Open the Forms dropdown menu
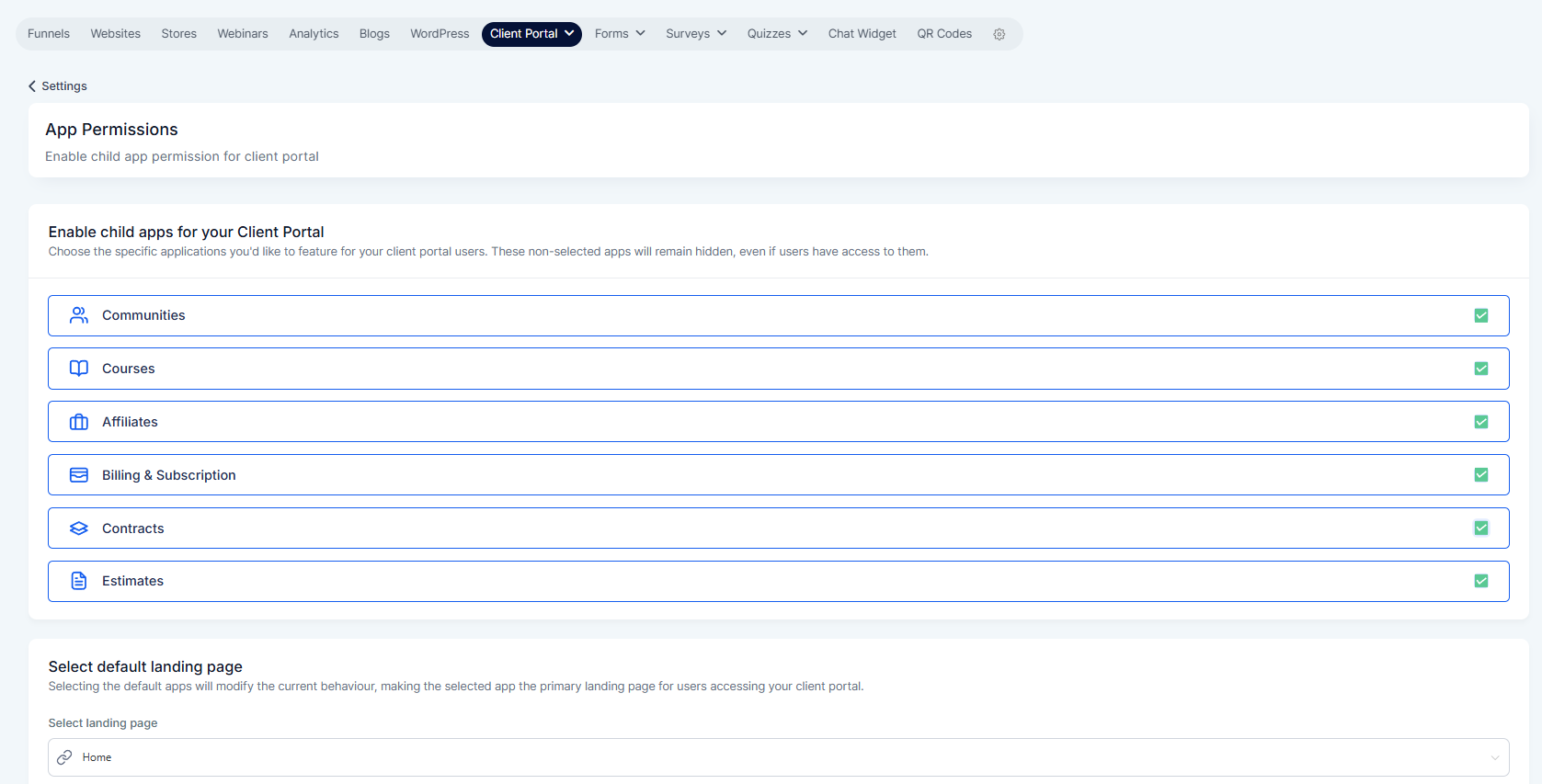Screen dimensions: 1542x784 (x=620, y=34)
